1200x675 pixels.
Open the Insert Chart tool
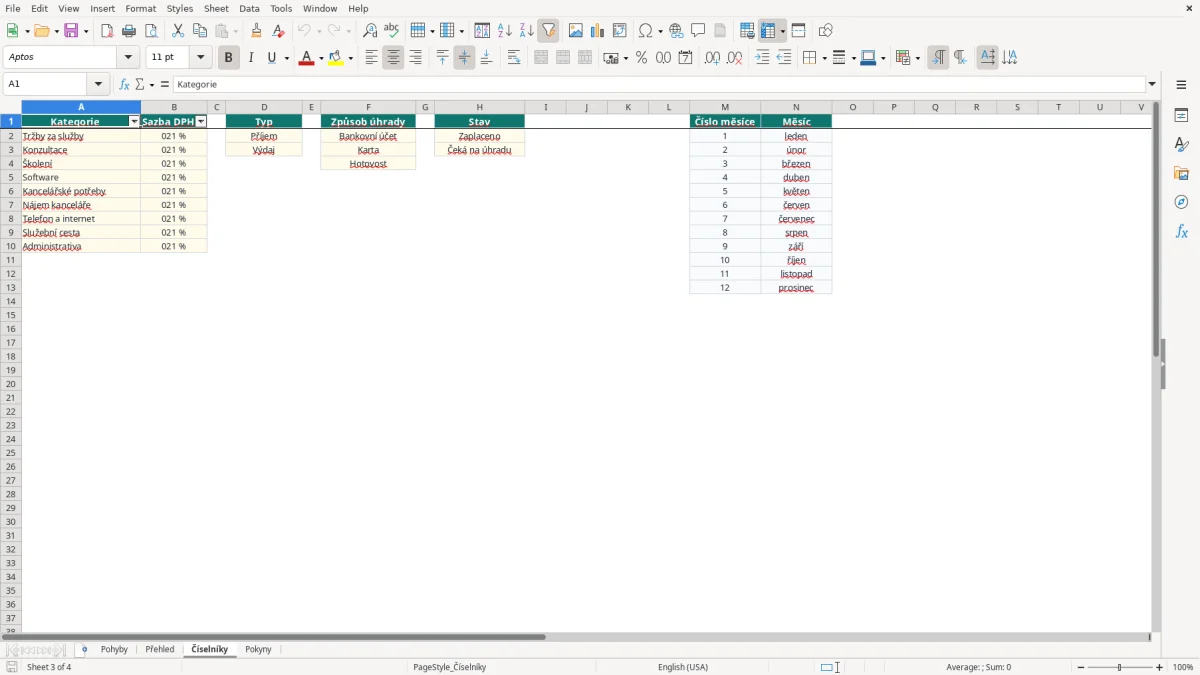(597, 31)
